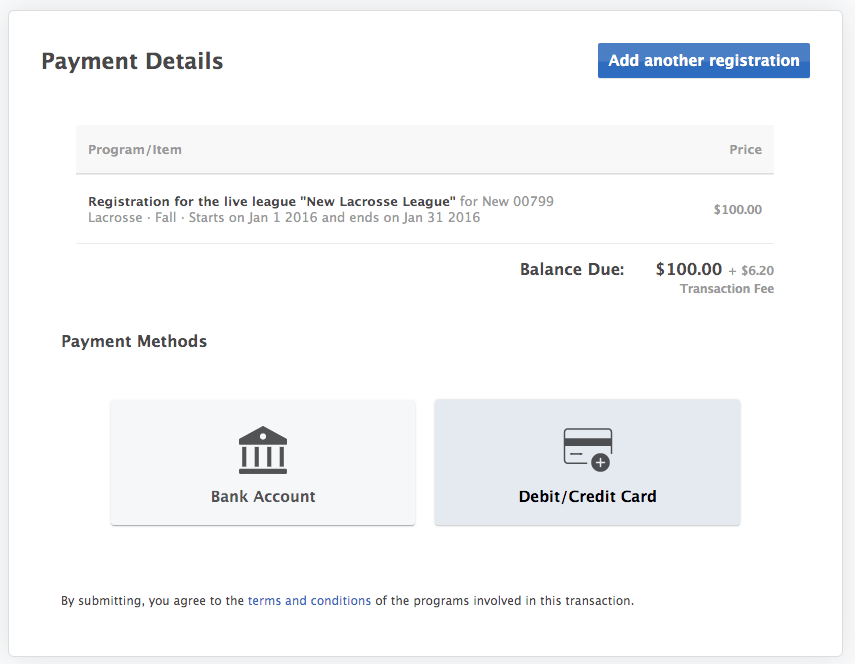Click the Transaction Fee label
Image resolution: width=855 pixels, height=664 pixels.
[x=726, y=289]
